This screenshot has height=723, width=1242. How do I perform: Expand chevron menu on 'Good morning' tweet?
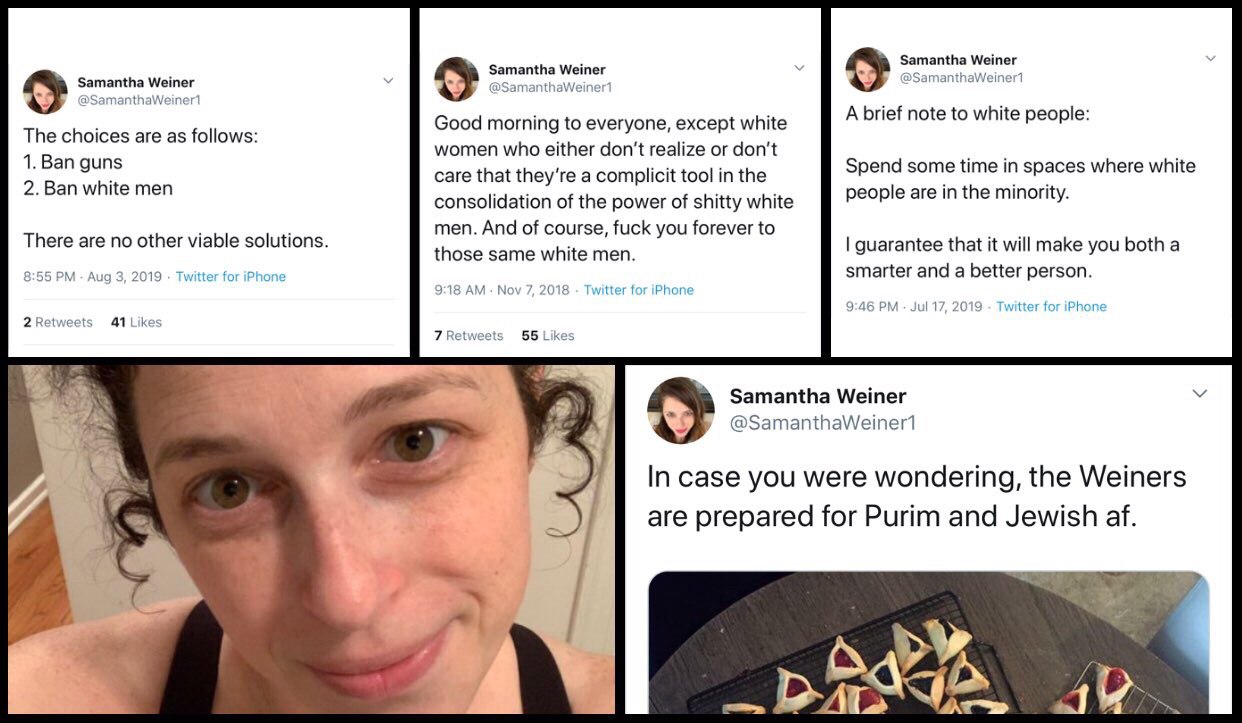[799, 68]
